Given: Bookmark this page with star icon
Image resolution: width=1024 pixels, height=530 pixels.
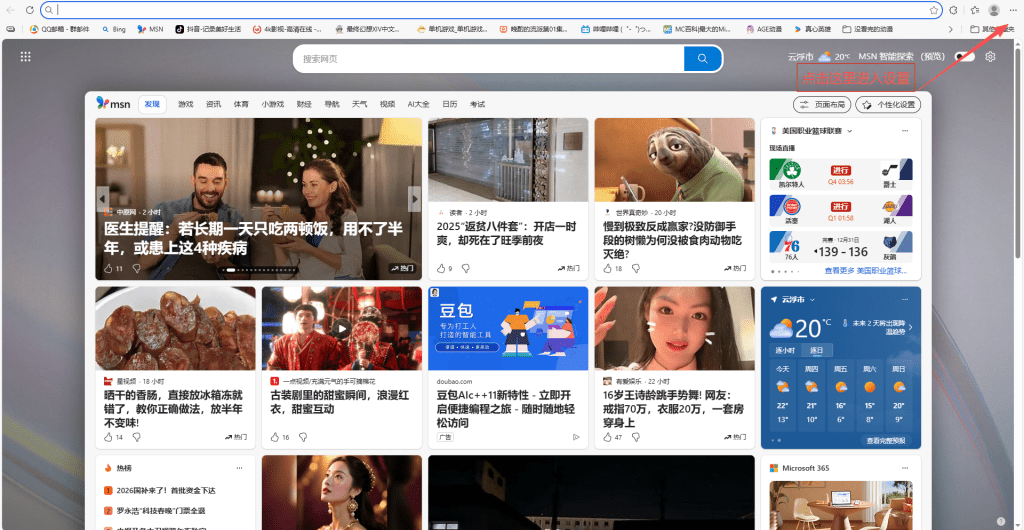Looking at the screenshot, I should point(934,9).
